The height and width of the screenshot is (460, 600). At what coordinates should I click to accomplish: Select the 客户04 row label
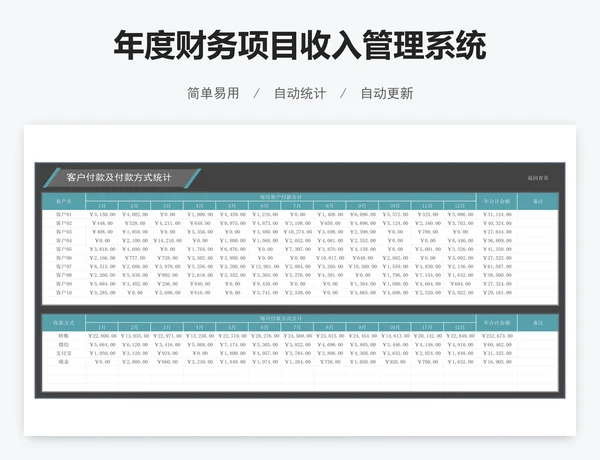(x=64, y=241)
